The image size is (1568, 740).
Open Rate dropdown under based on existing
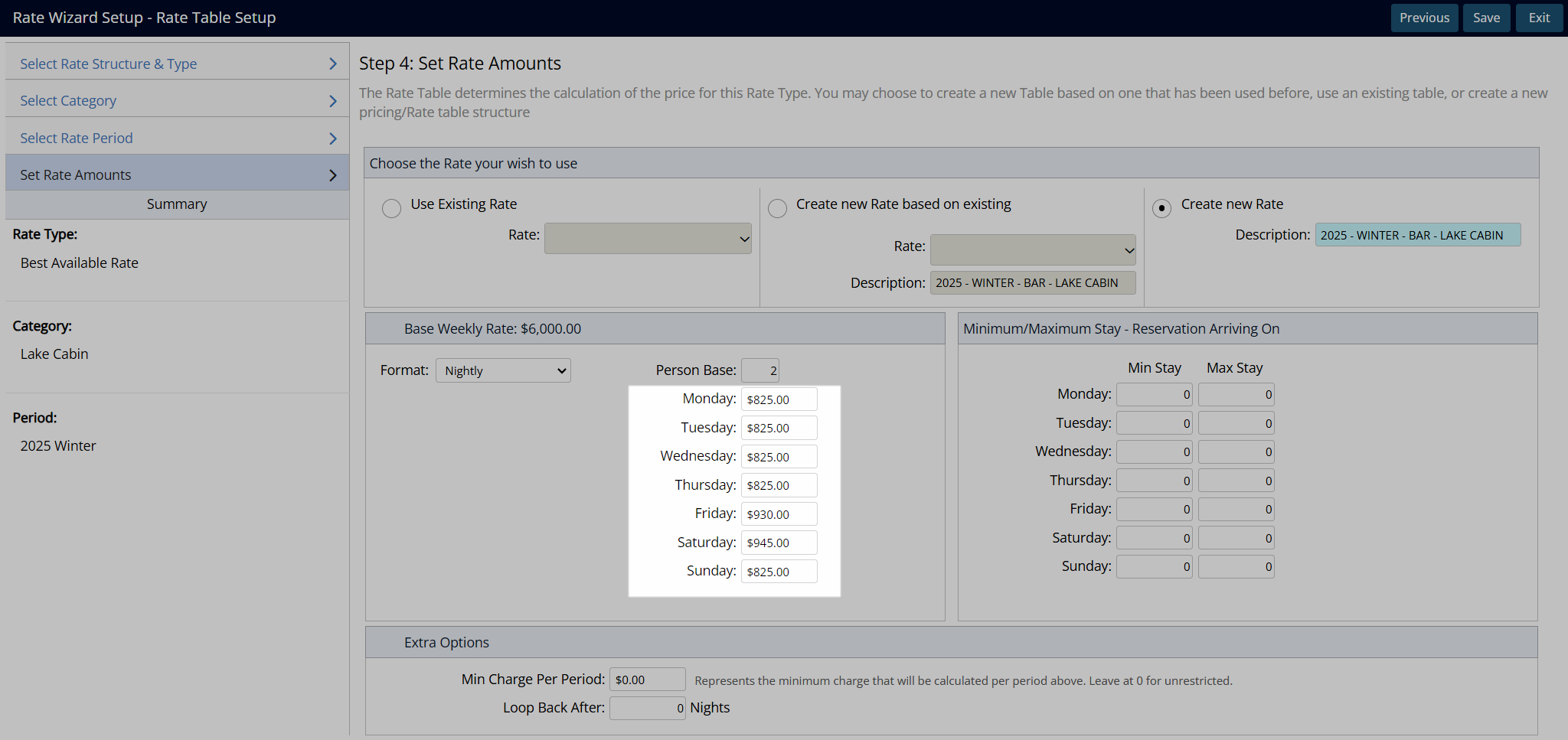coord(1033,249)
